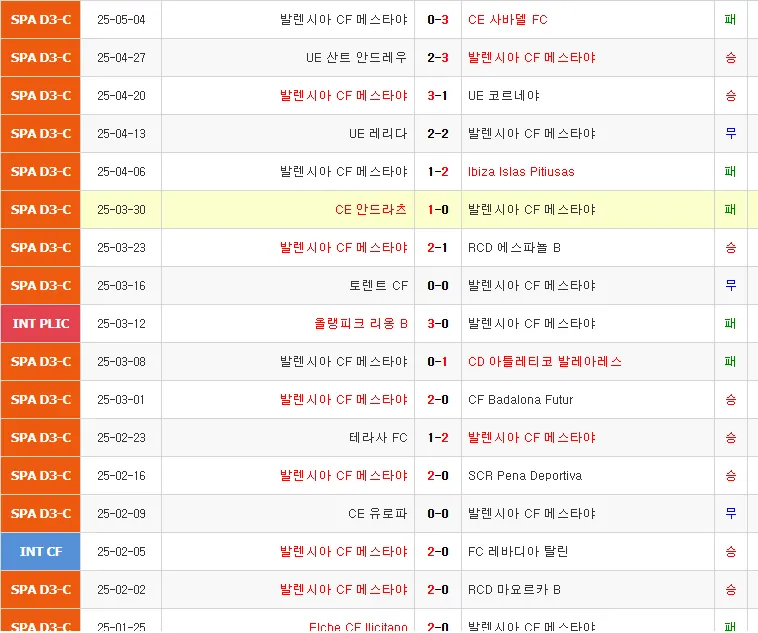Click the 0-3 score on 25-05-04
This screenshot has width=758, height=633.
[x=437, y=20]
